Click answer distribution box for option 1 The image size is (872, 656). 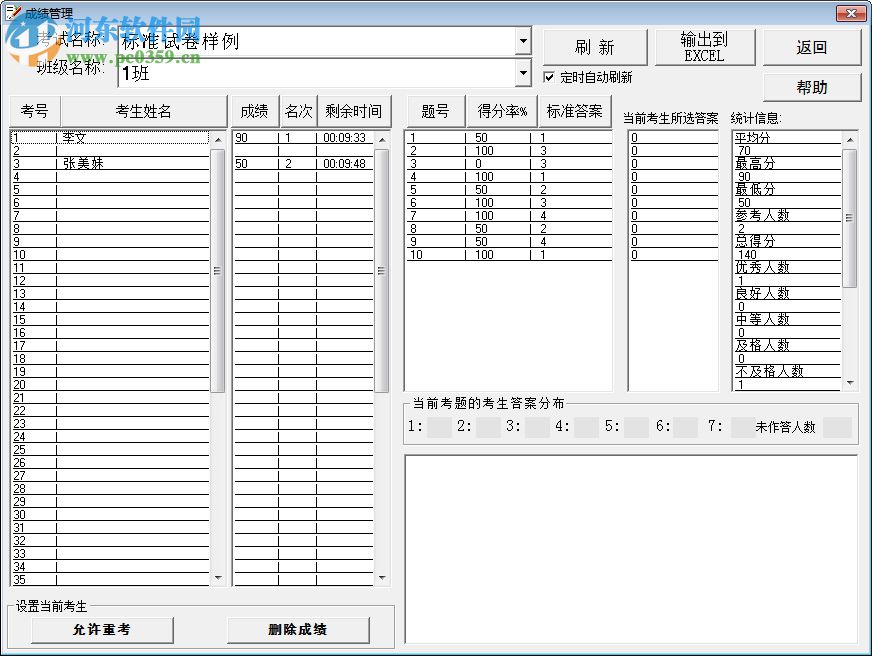click(439, 427)
